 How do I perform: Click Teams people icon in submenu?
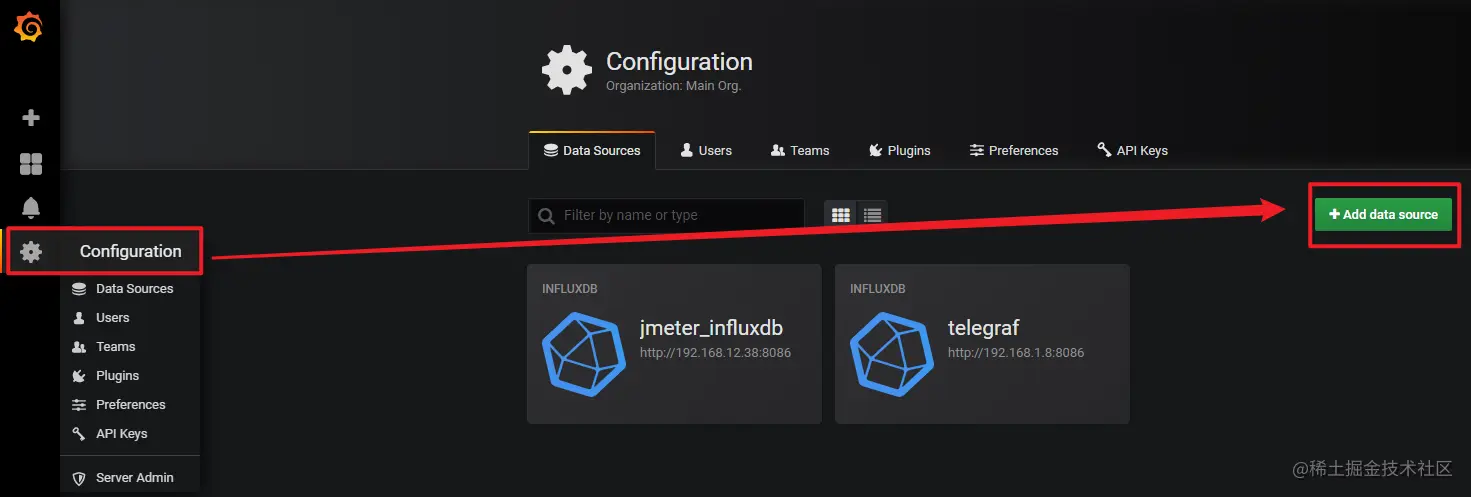point(79,347)
